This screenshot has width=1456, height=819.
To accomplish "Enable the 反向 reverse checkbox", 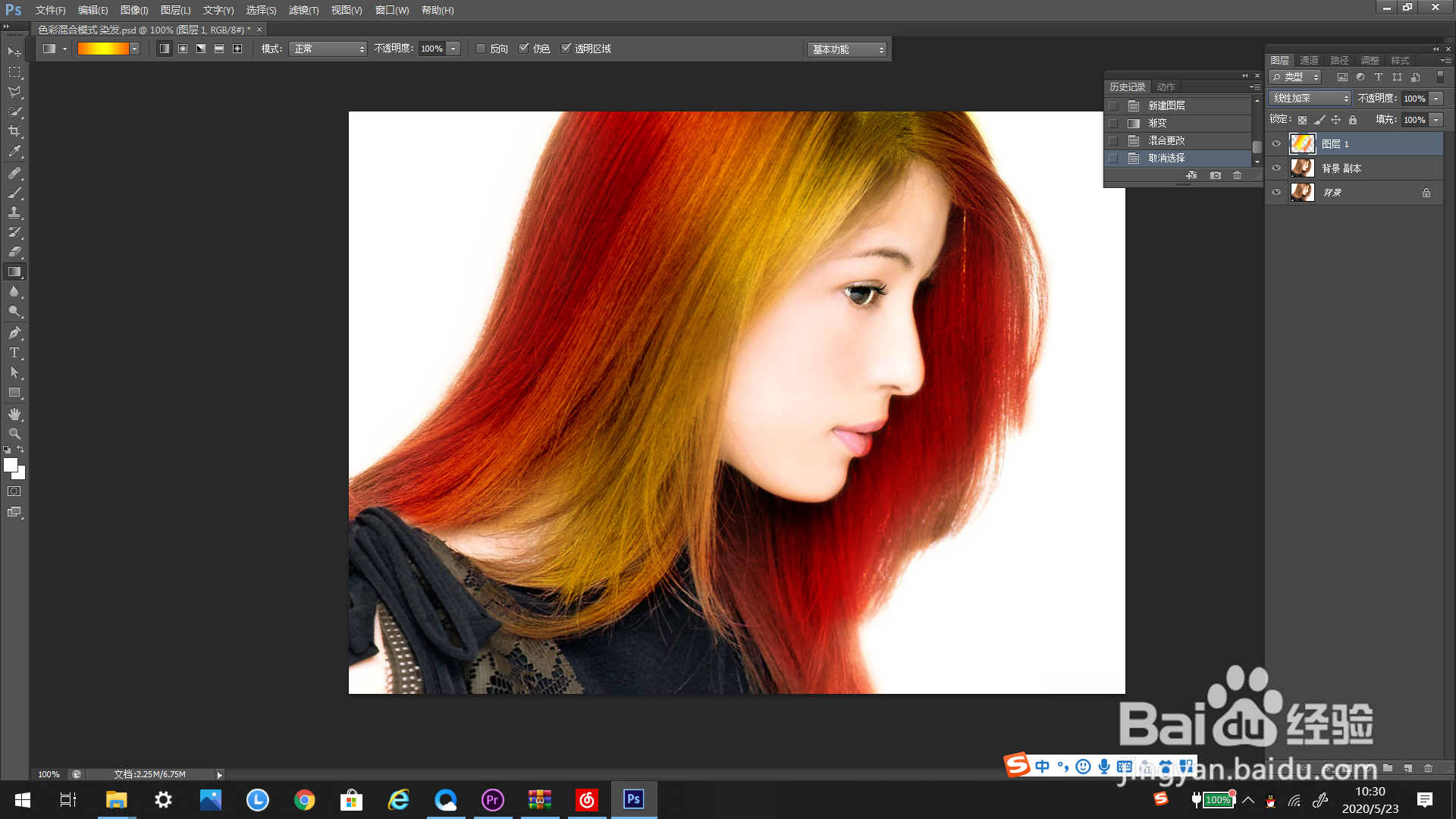I will click(x=481, y=49).
